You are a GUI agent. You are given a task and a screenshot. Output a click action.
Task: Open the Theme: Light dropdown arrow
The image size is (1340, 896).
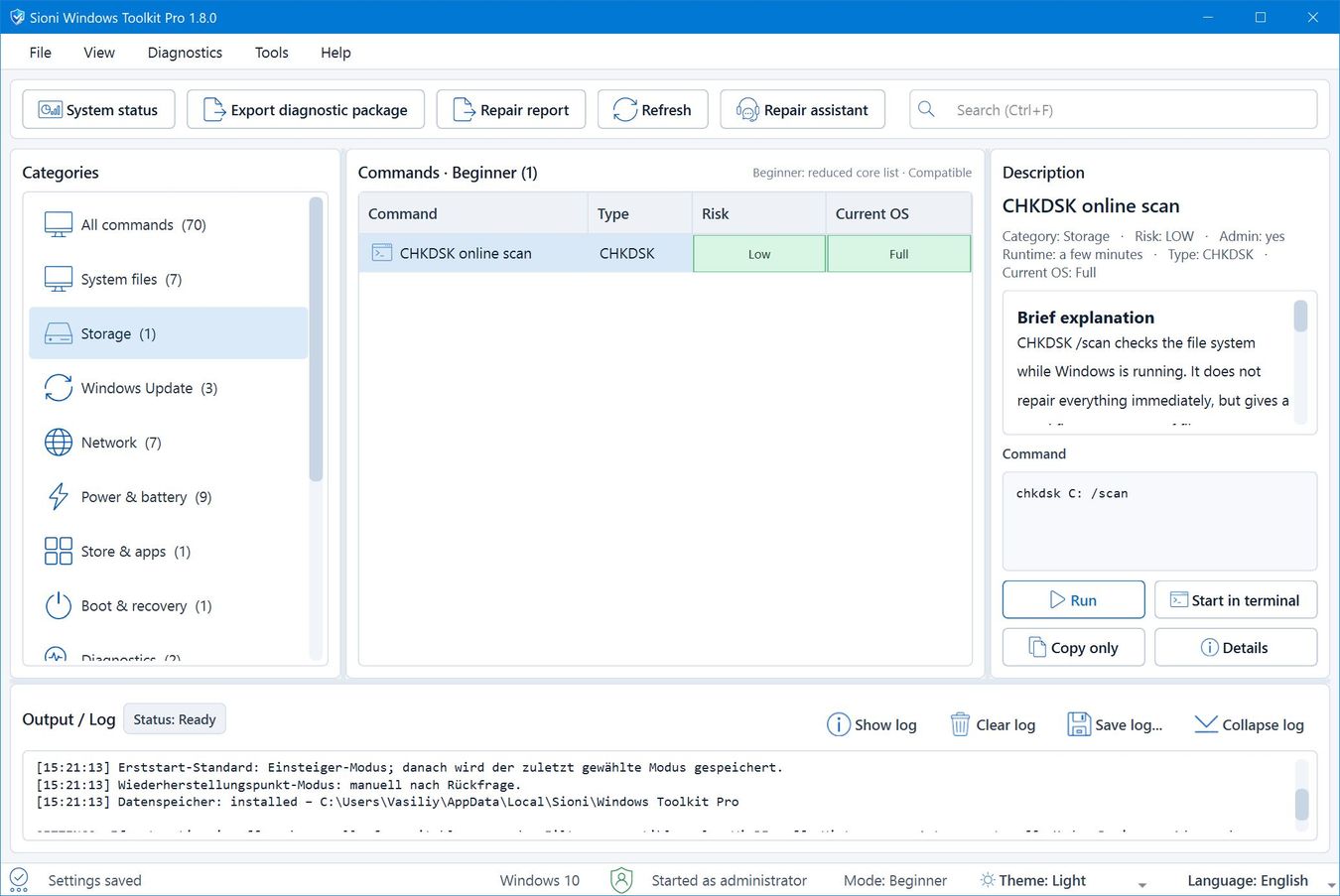point(1142,884)
